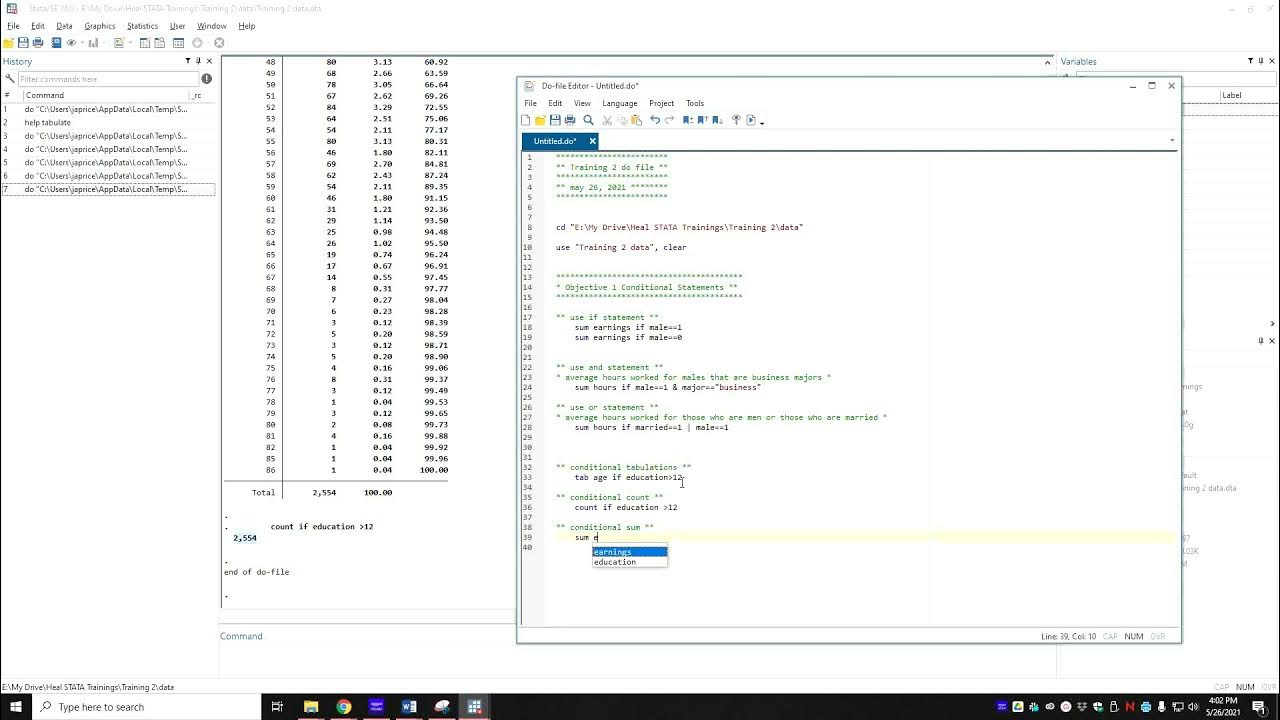Screen dimensions: 1280x720
Task: Select 'help tabulate' in History list
Action: point(48,122)
